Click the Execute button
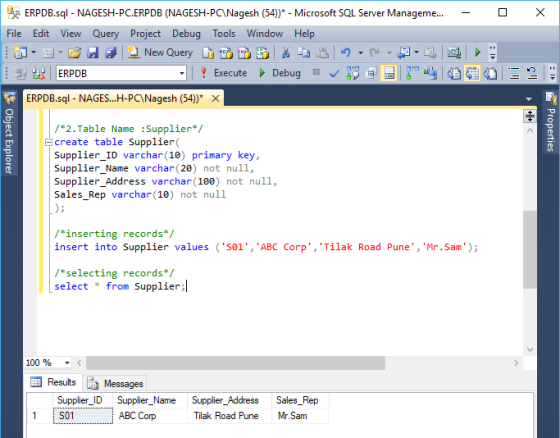The image size is (560, 438). (224, 73)
